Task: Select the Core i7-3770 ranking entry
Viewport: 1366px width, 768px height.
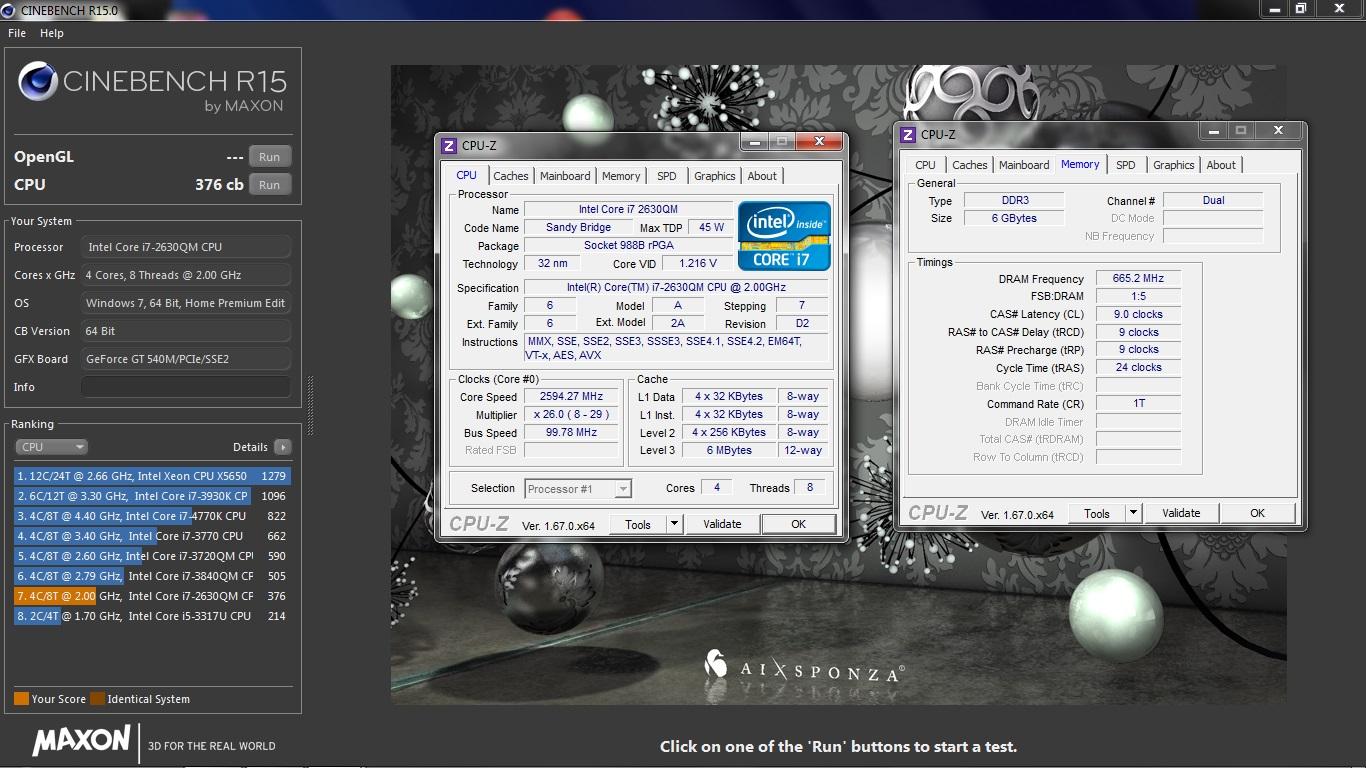Action: (152, 536)
